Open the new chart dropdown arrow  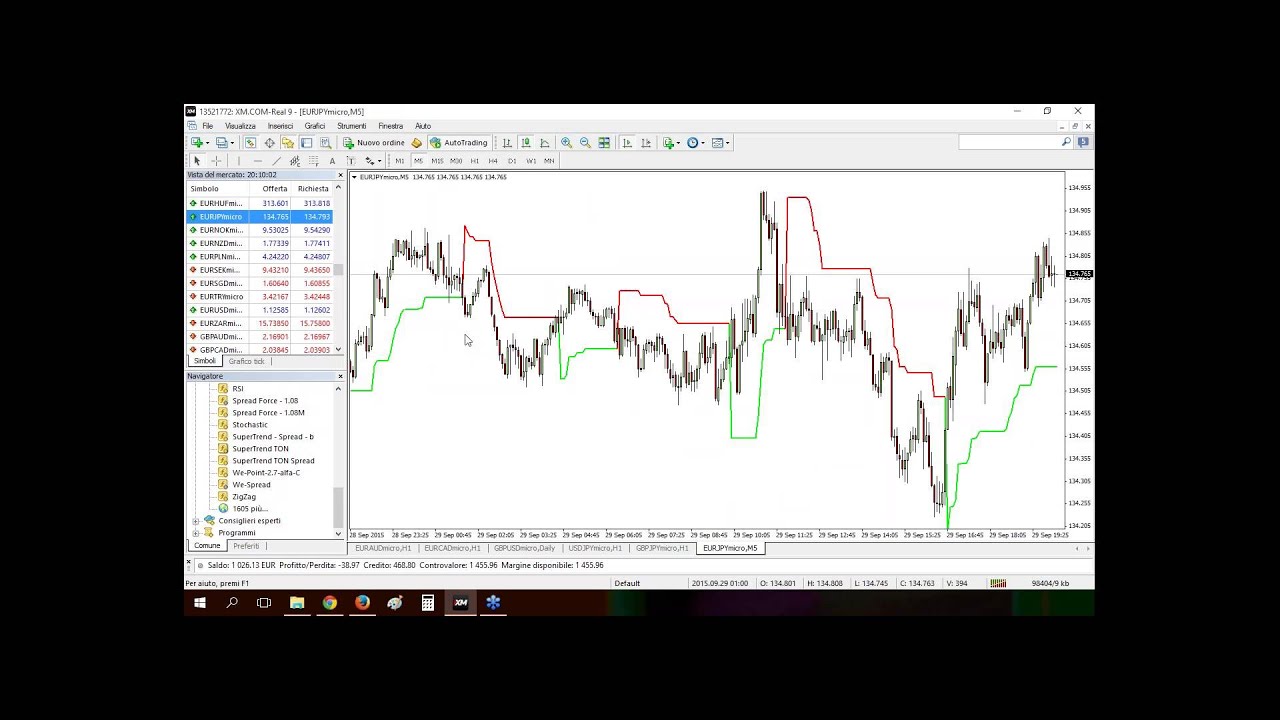click(x=207, y=143)
